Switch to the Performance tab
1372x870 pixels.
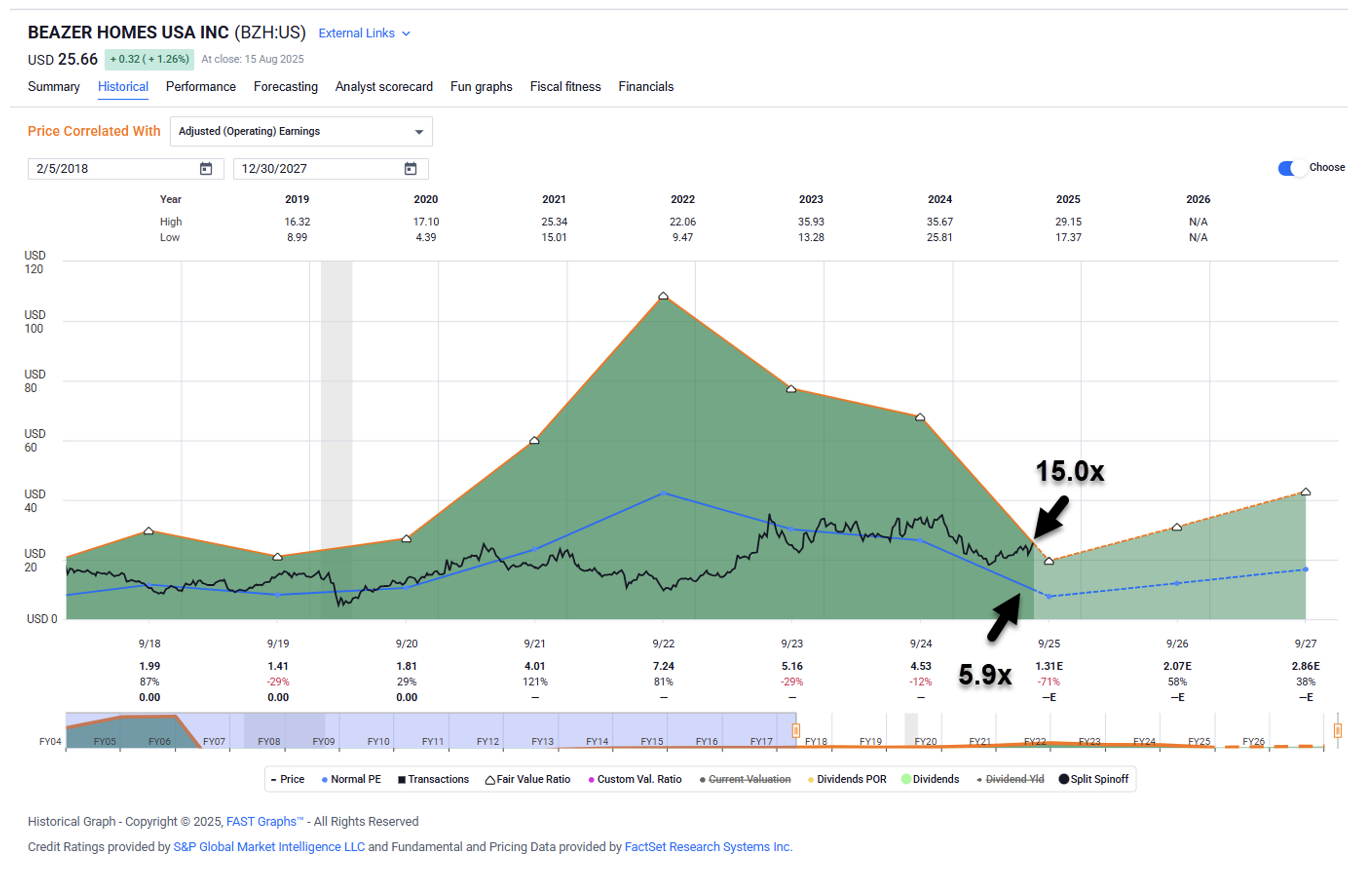(201, 87)
